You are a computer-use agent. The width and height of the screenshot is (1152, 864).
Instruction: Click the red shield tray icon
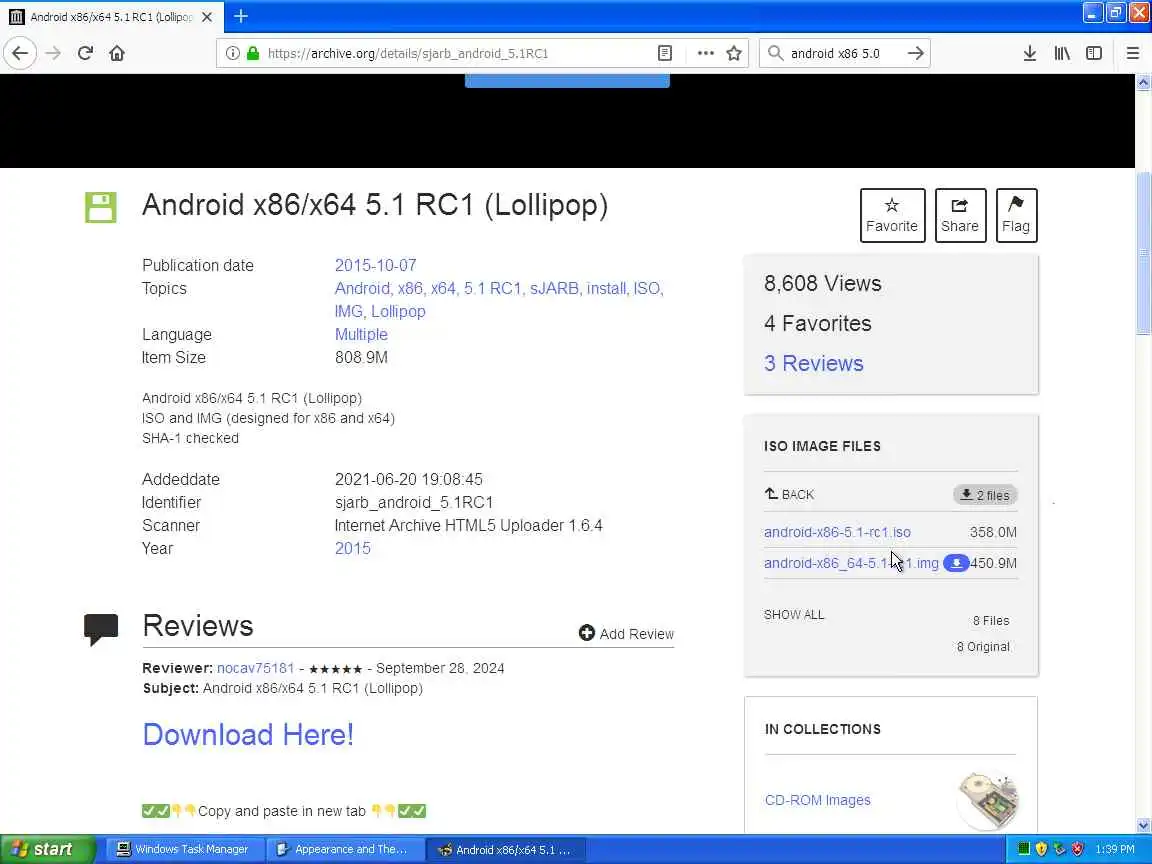pyautogui.click(x=1077, y=849)
